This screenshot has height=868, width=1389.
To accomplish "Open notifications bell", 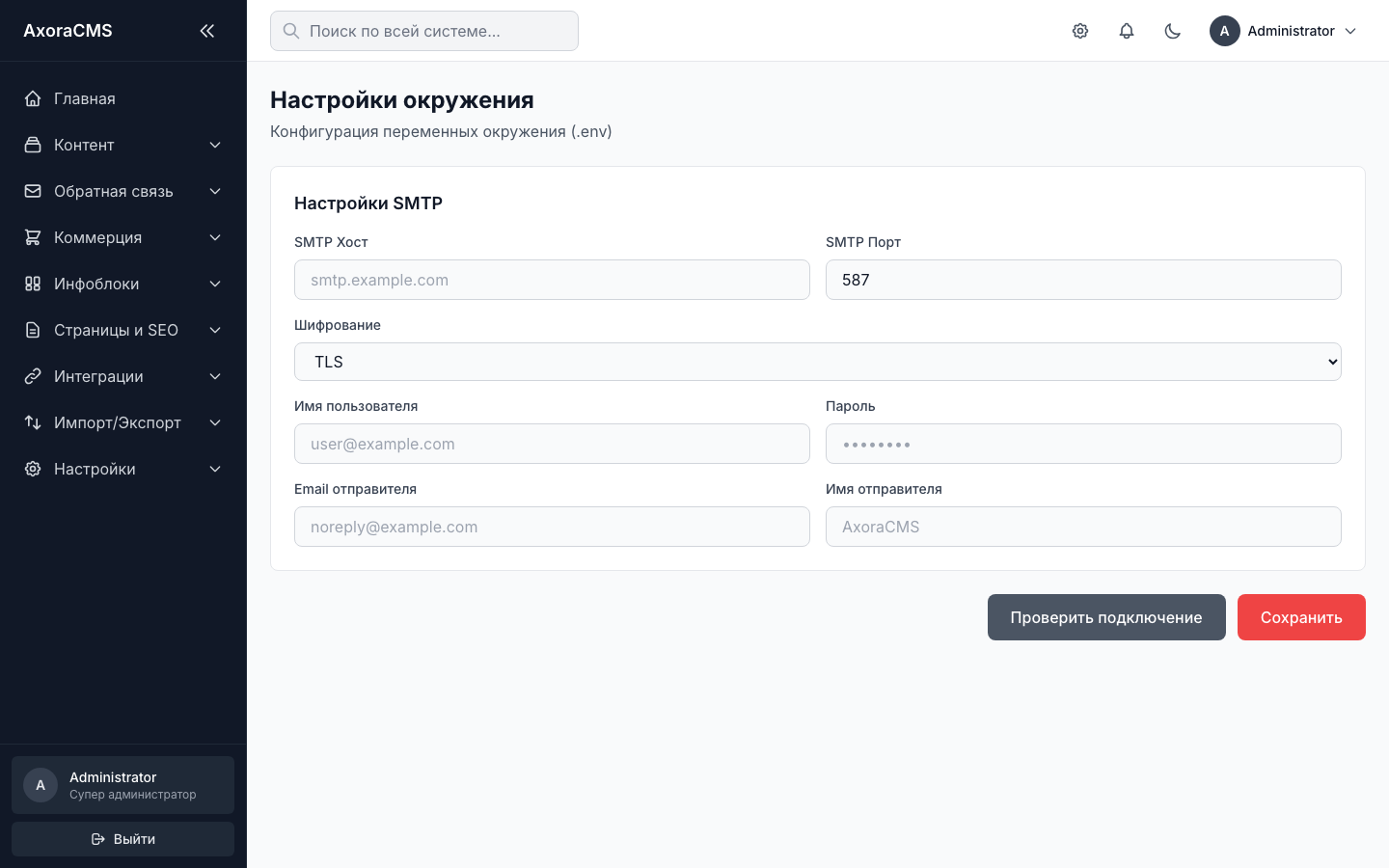I will tap(1127, 31).
